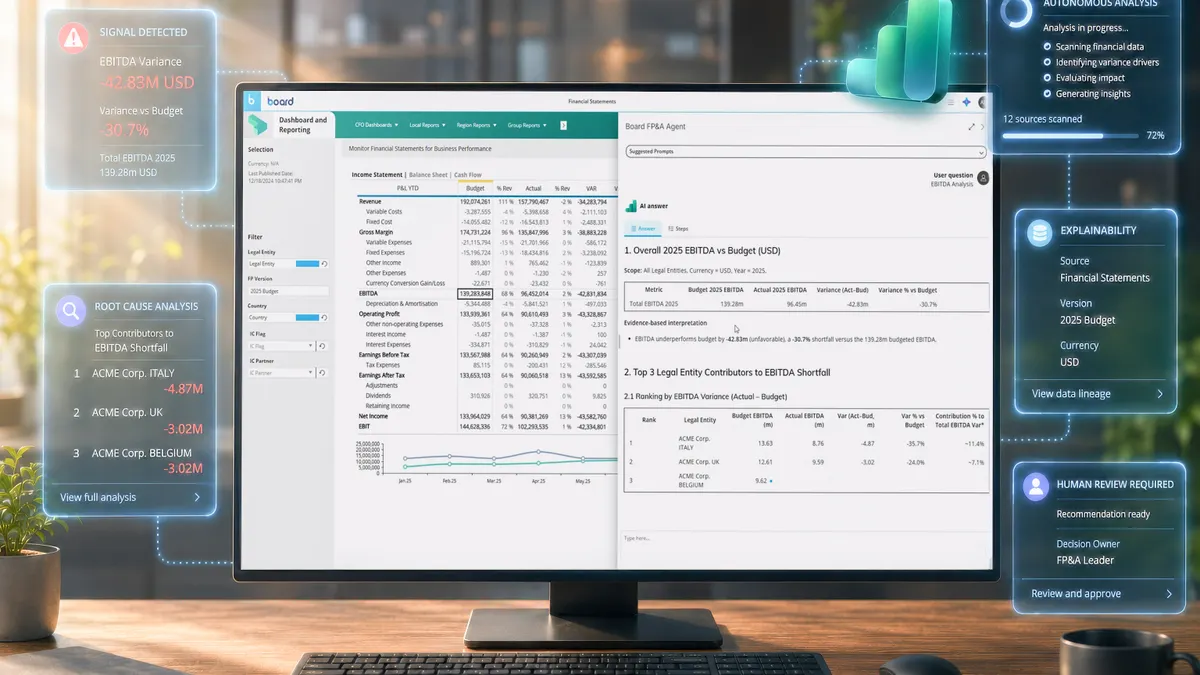Click the 'Scanning financial data' item
Viewport: 1200px width, 675px height.
[x=1100, y=46]
